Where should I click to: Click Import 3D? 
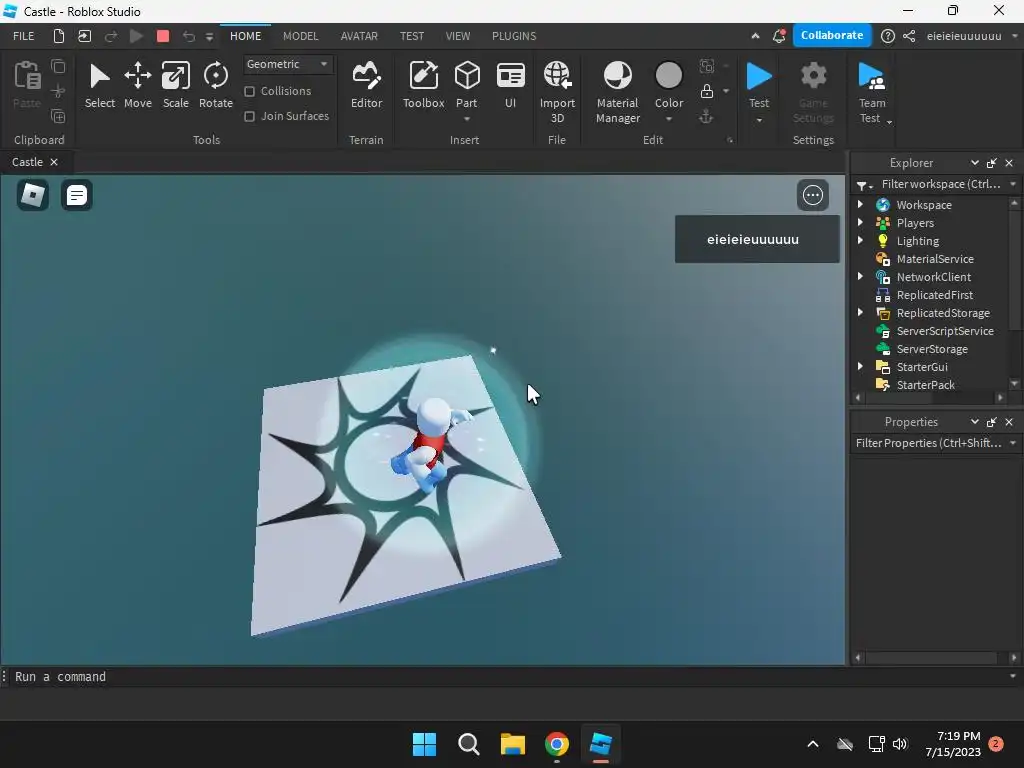557,91
